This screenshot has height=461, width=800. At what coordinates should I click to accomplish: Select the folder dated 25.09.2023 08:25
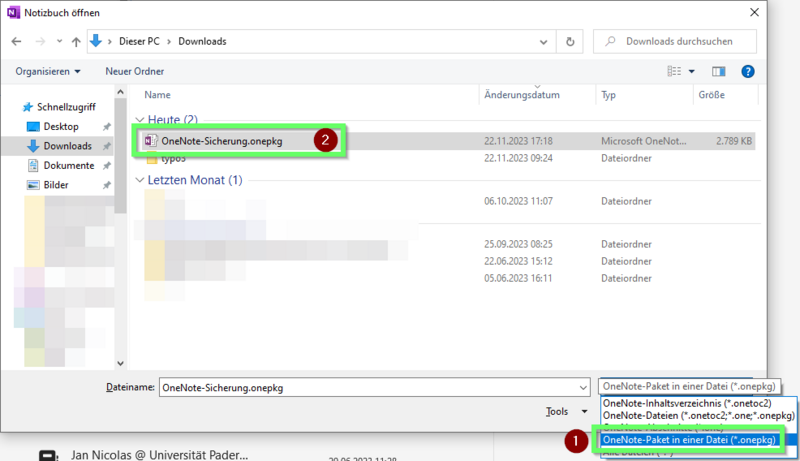pyautogui.click(x=444, y=244)
